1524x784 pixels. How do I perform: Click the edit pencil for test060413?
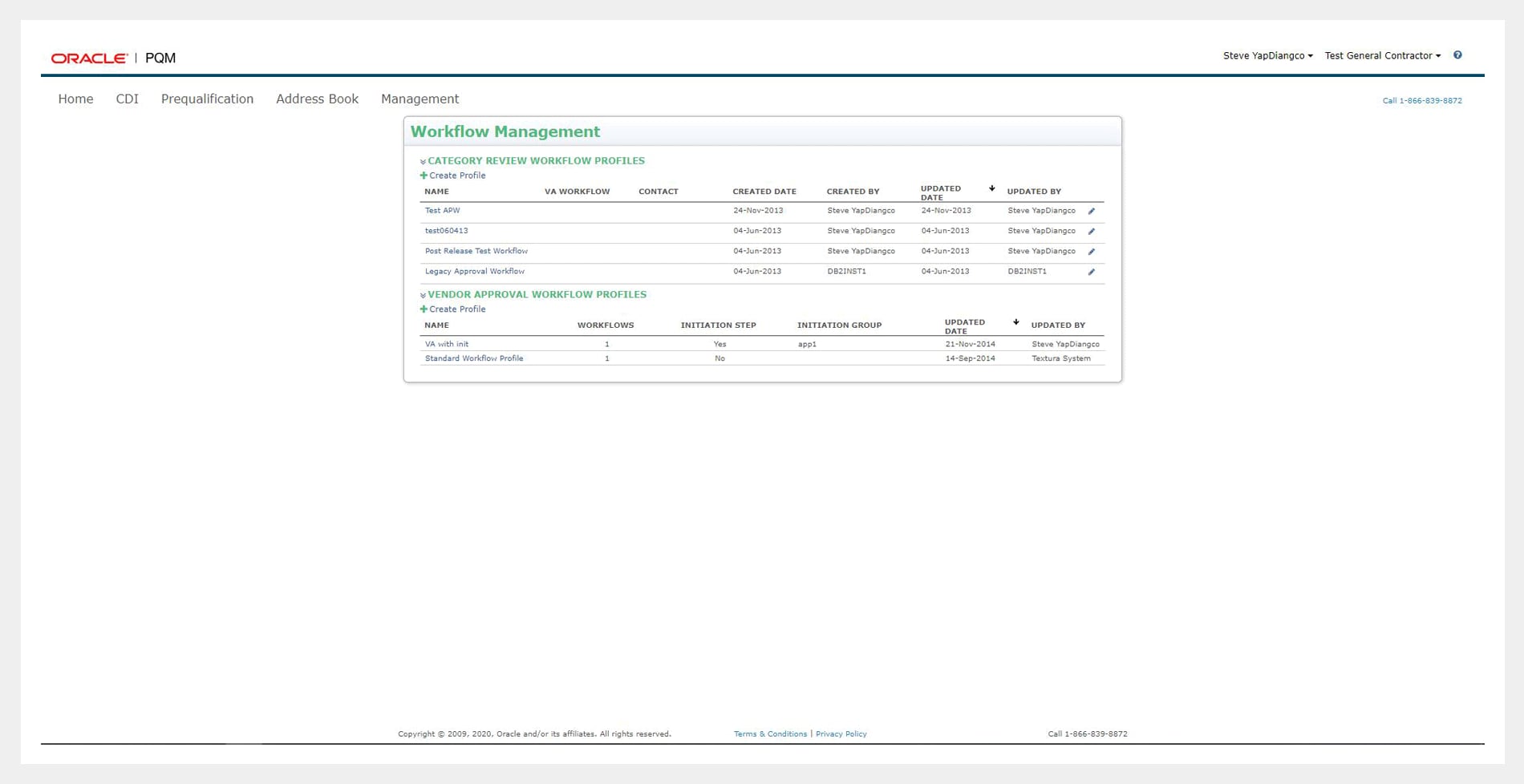pos(1091,231)
